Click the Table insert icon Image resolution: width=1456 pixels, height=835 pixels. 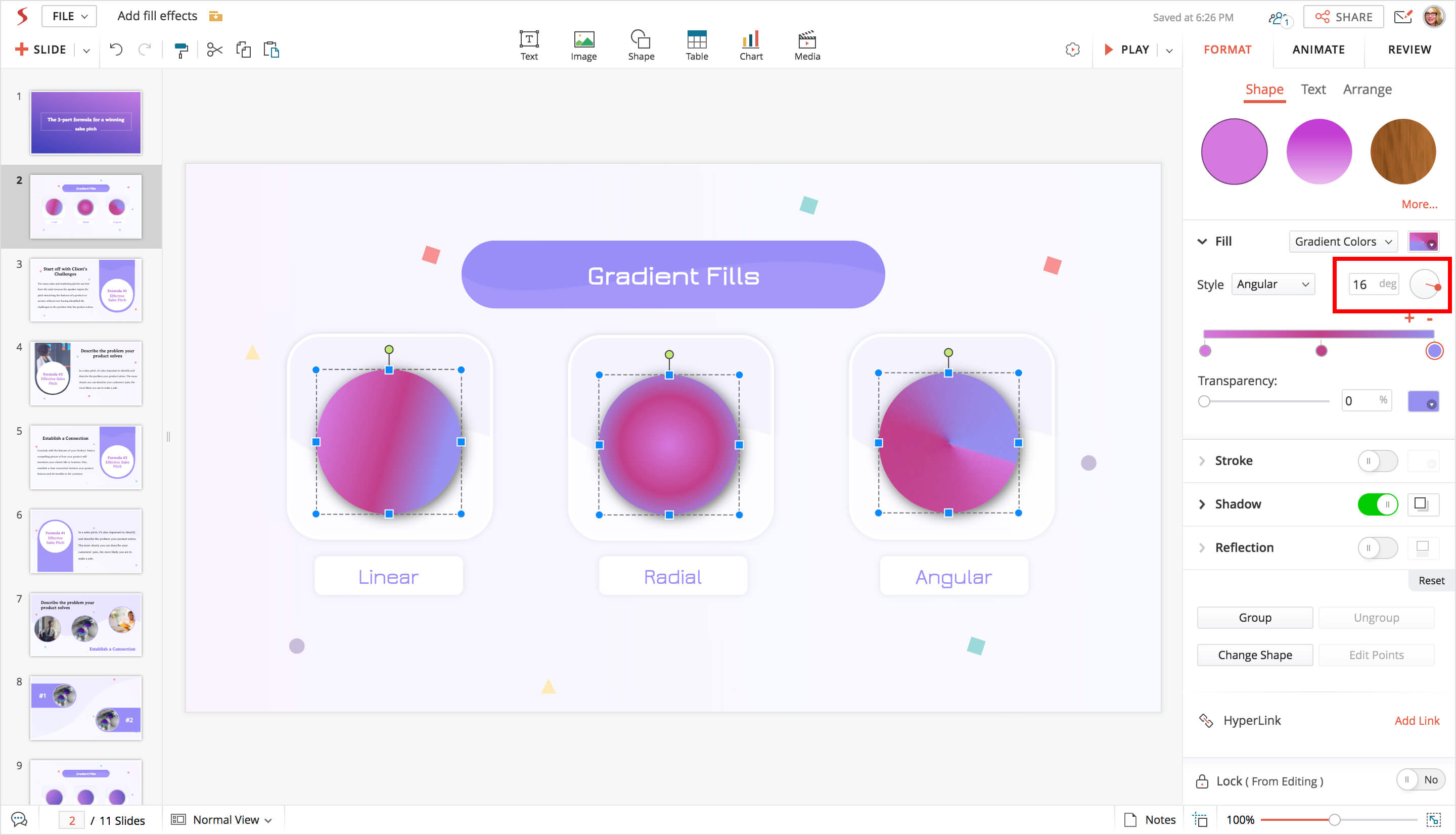tap(696, 45)
